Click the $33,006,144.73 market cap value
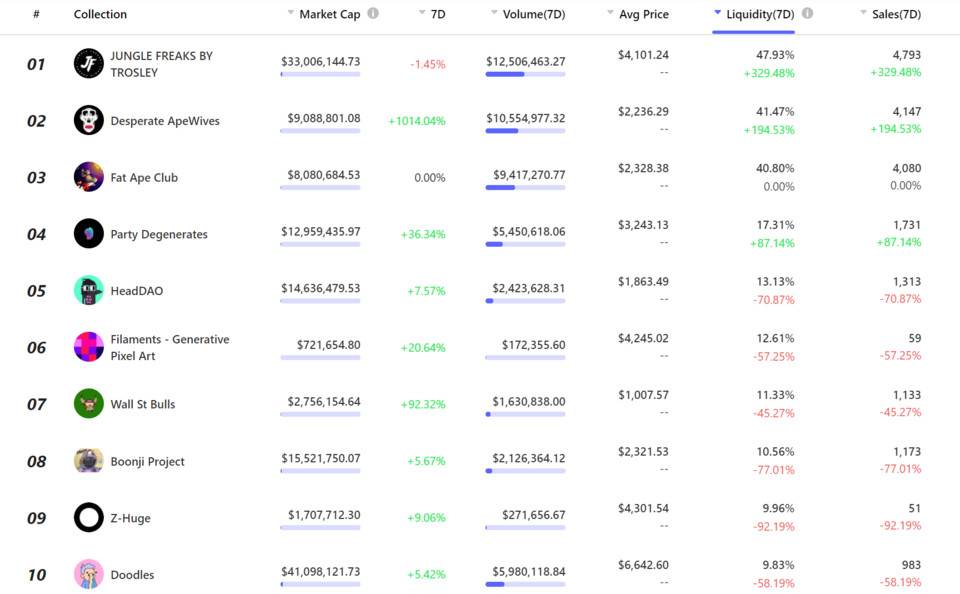Image resolution: width=960 pixels, height=594 pixels. point(321,61)
